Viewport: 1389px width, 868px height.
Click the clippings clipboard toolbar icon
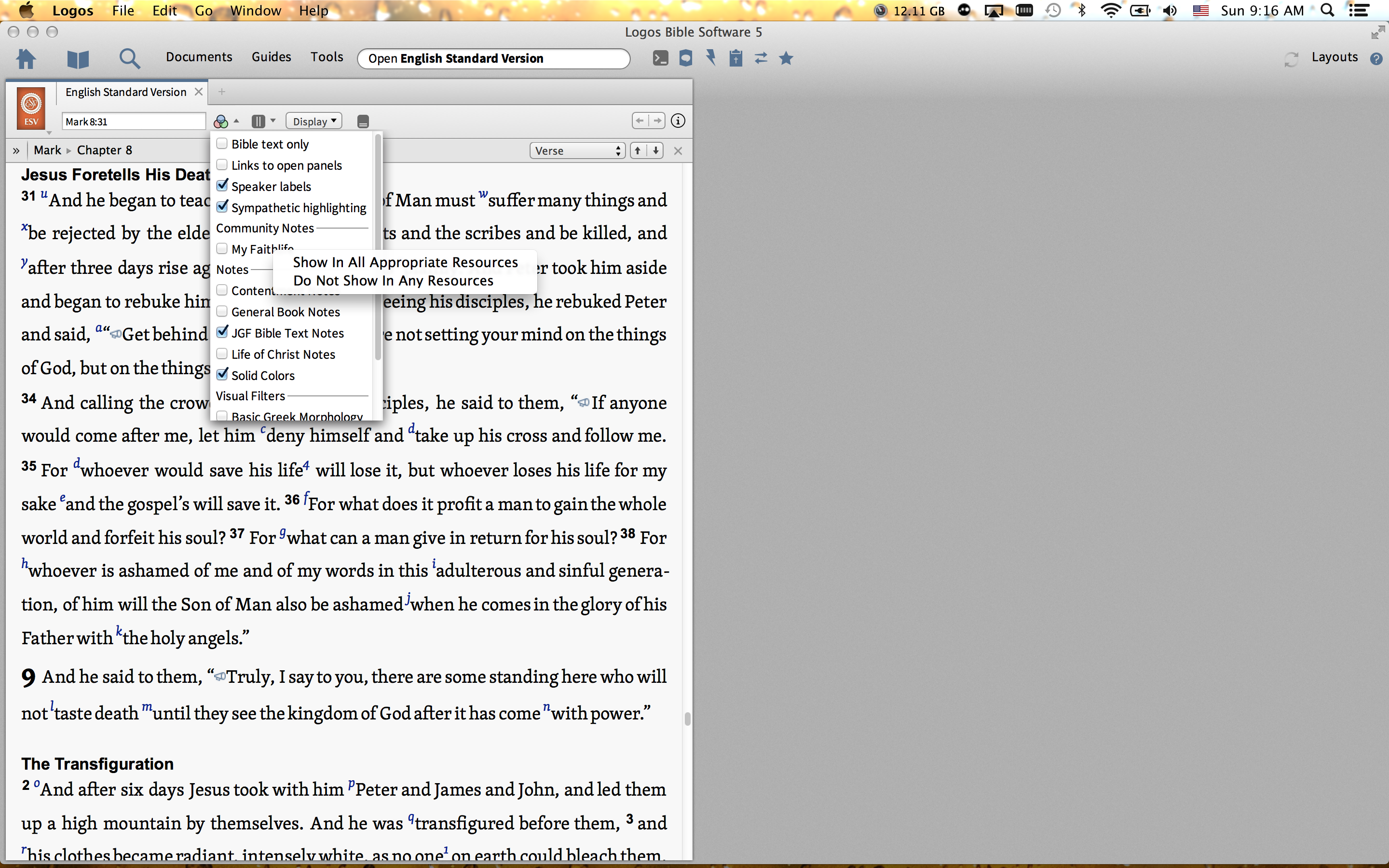point(736,58)
